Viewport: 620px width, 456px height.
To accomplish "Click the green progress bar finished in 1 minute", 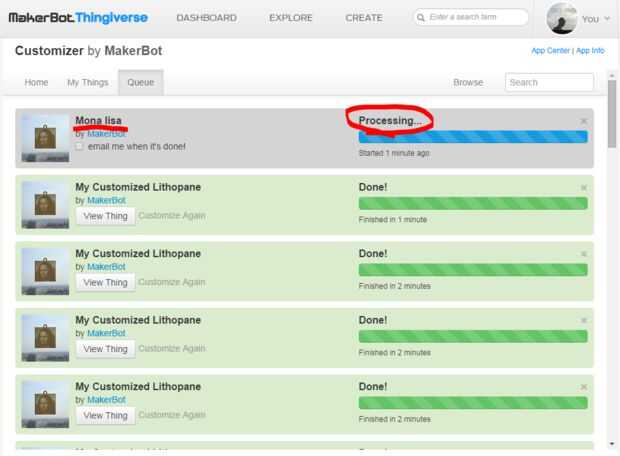I will 473,203.
